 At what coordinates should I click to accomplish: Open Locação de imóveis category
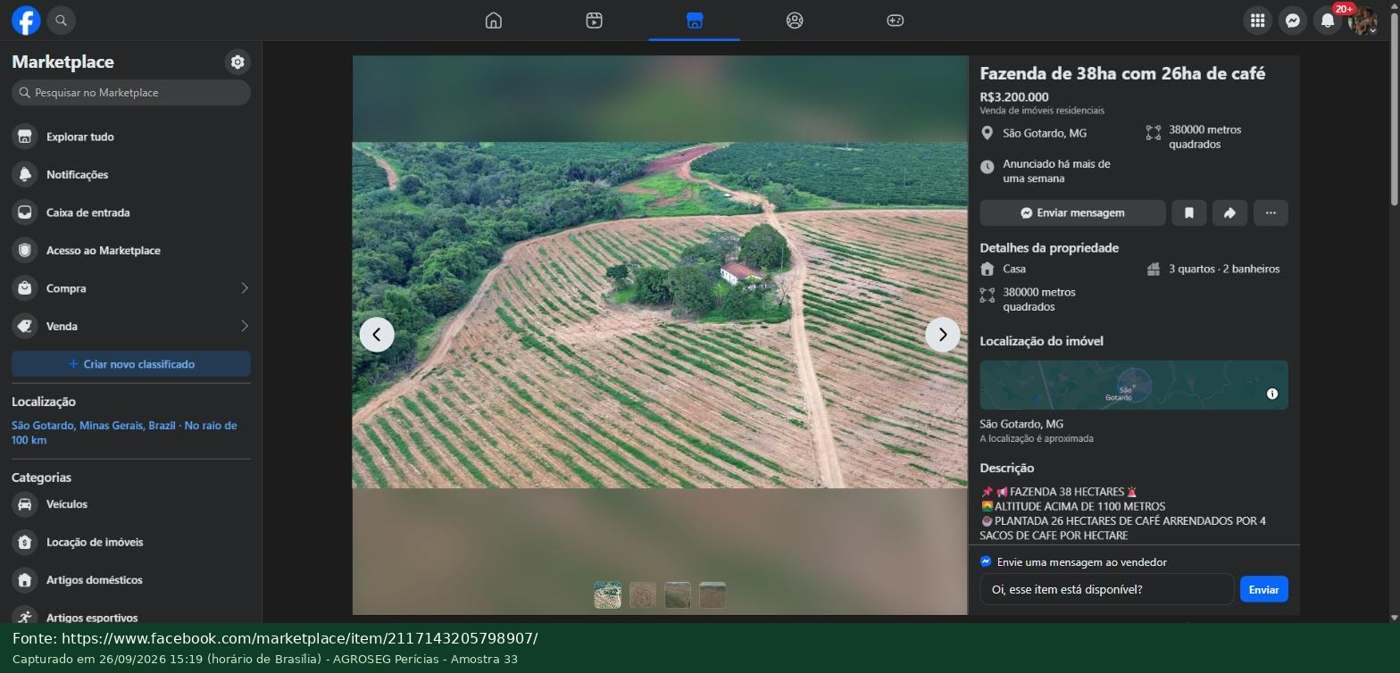(131, 543)
